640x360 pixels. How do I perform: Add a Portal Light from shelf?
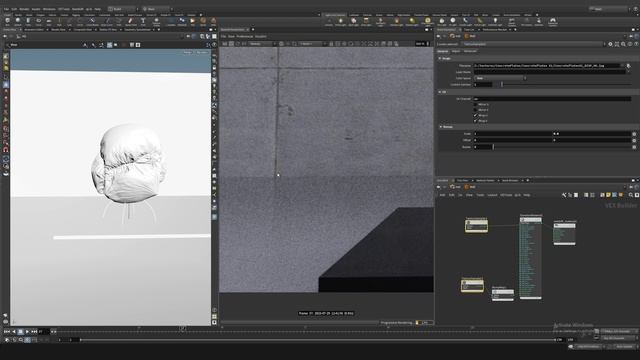[x=480, y=22]
